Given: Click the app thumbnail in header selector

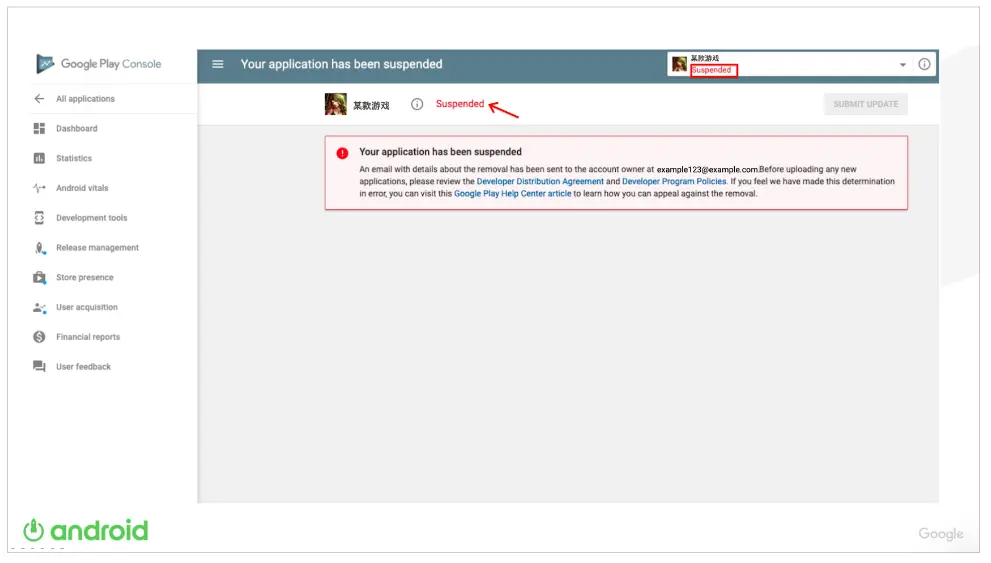Looking at the screenshot, I should tap(679, 64).
